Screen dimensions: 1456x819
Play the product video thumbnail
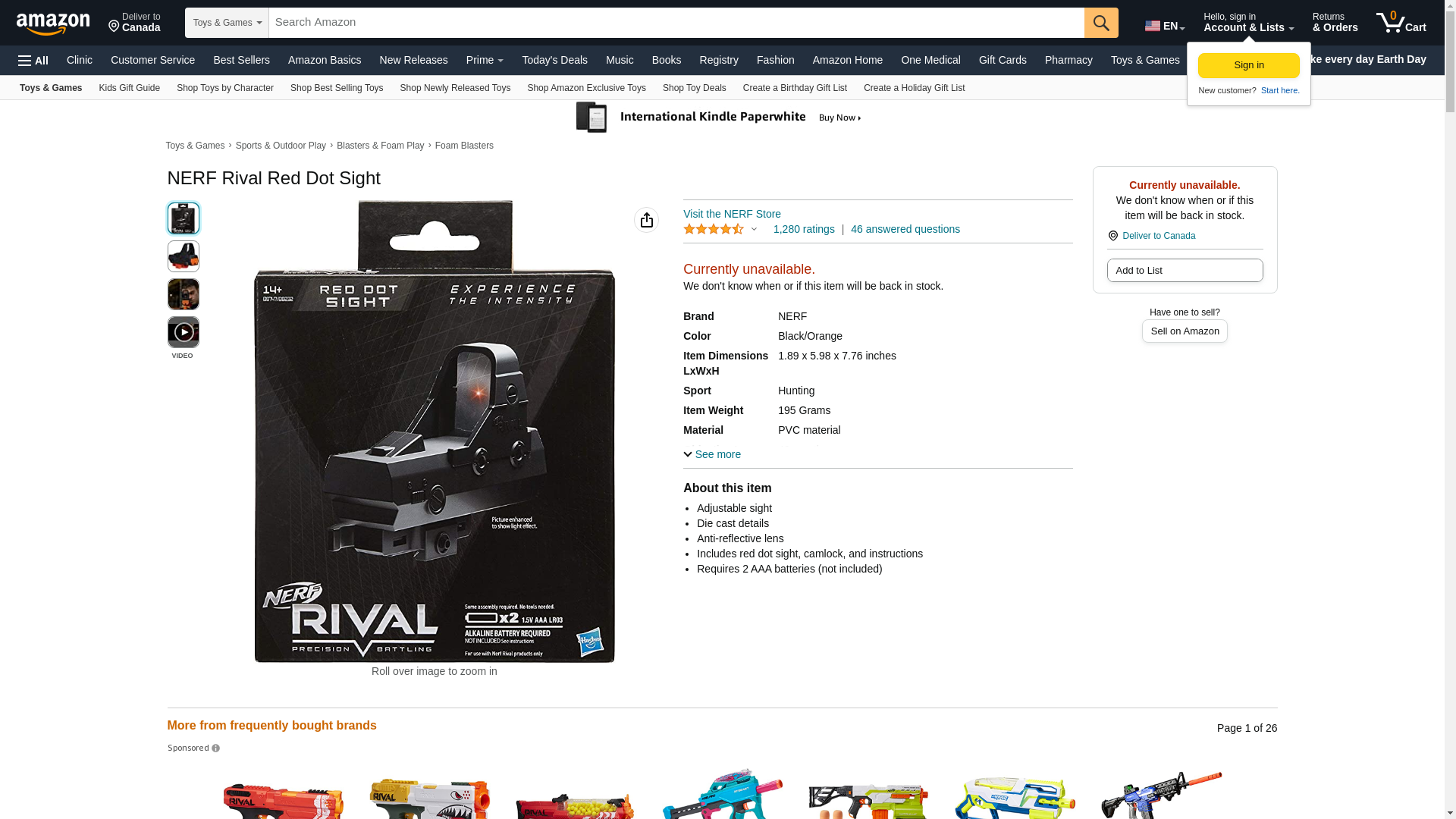tap(184, 332)
